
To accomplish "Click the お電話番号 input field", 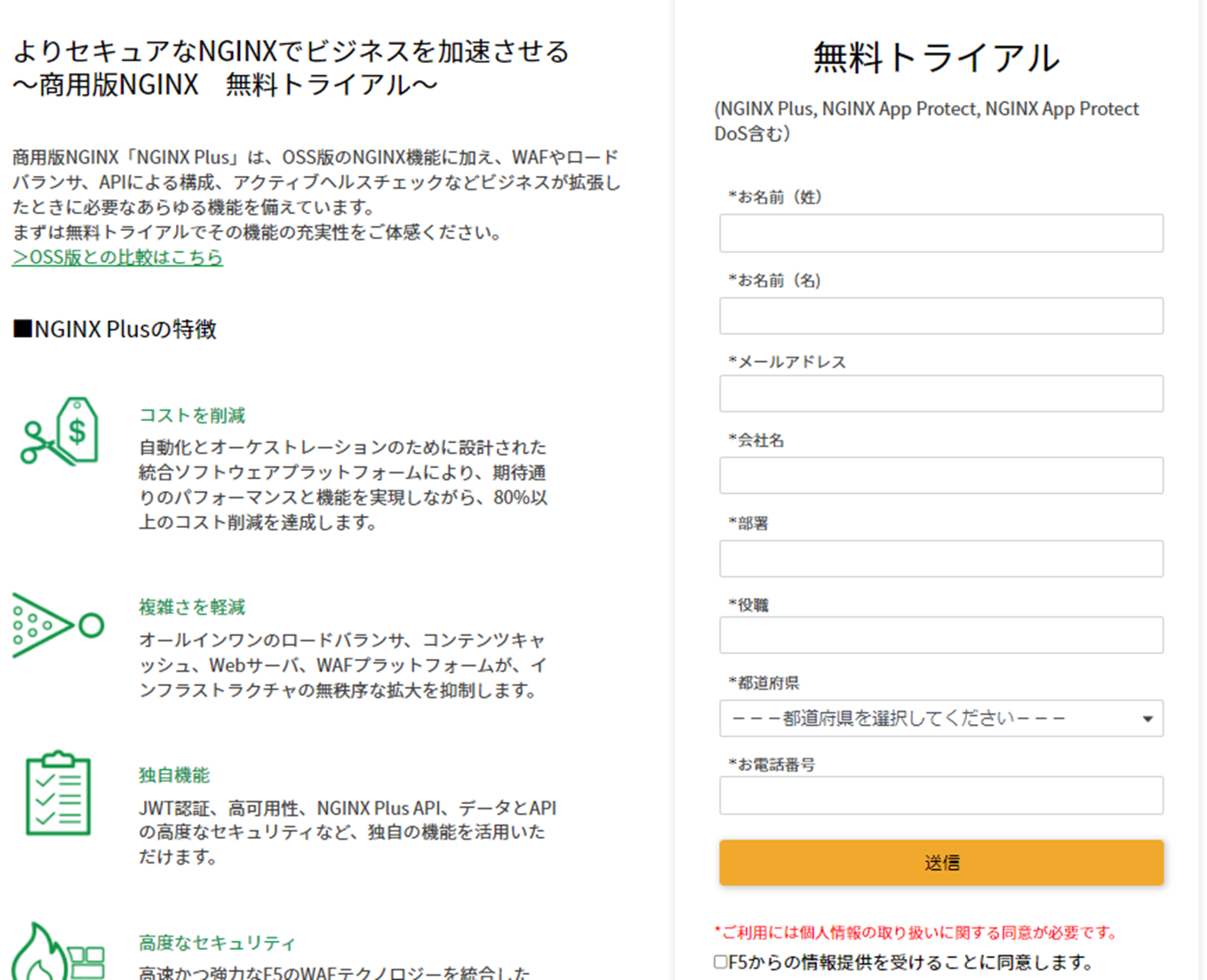I will click(x=941, y=795).
